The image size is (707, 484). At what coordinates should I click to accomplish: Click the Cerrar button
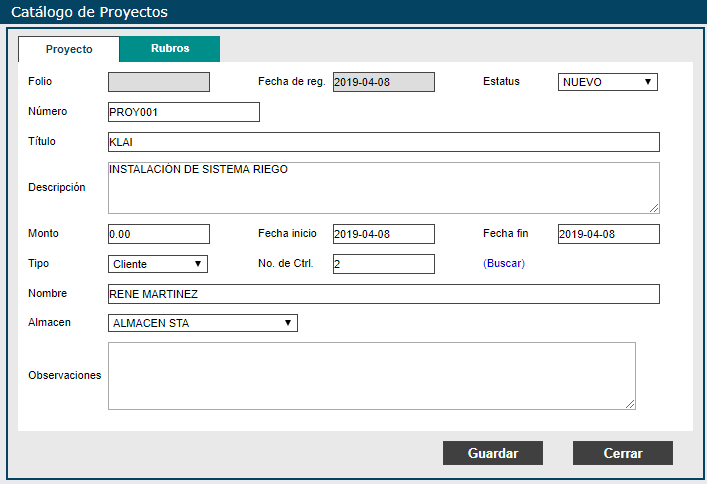622,453
